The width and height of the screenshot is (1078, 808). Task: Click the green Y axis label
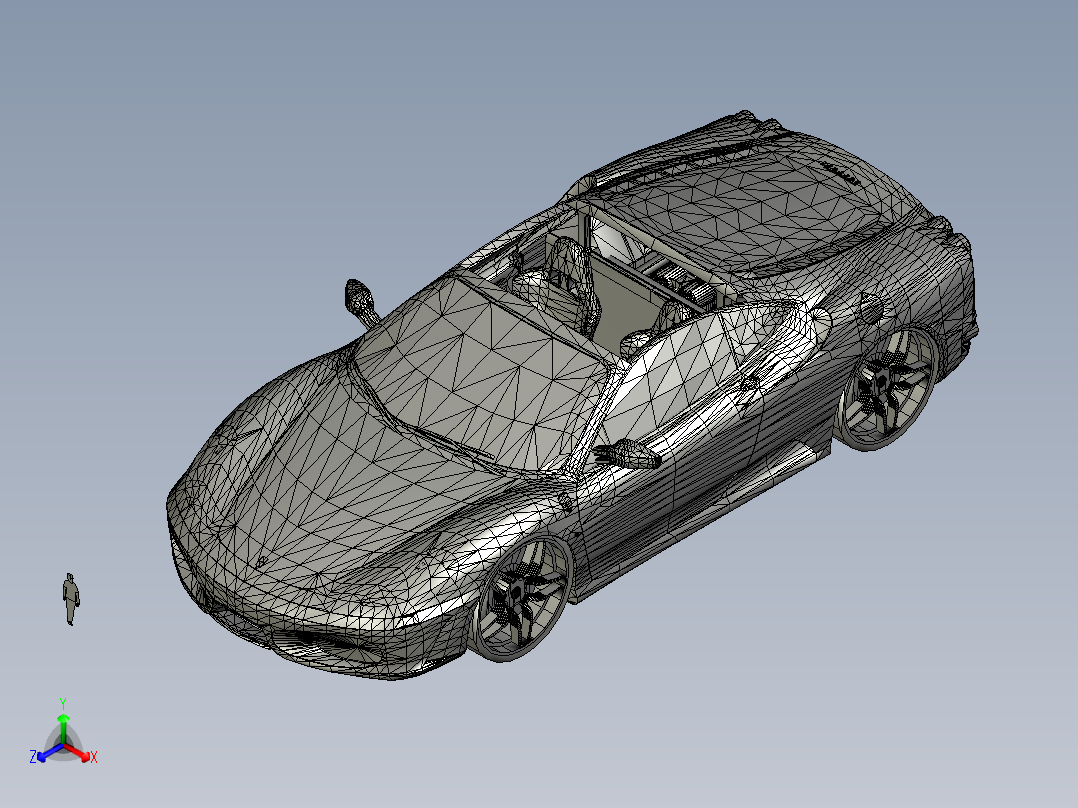64,701
